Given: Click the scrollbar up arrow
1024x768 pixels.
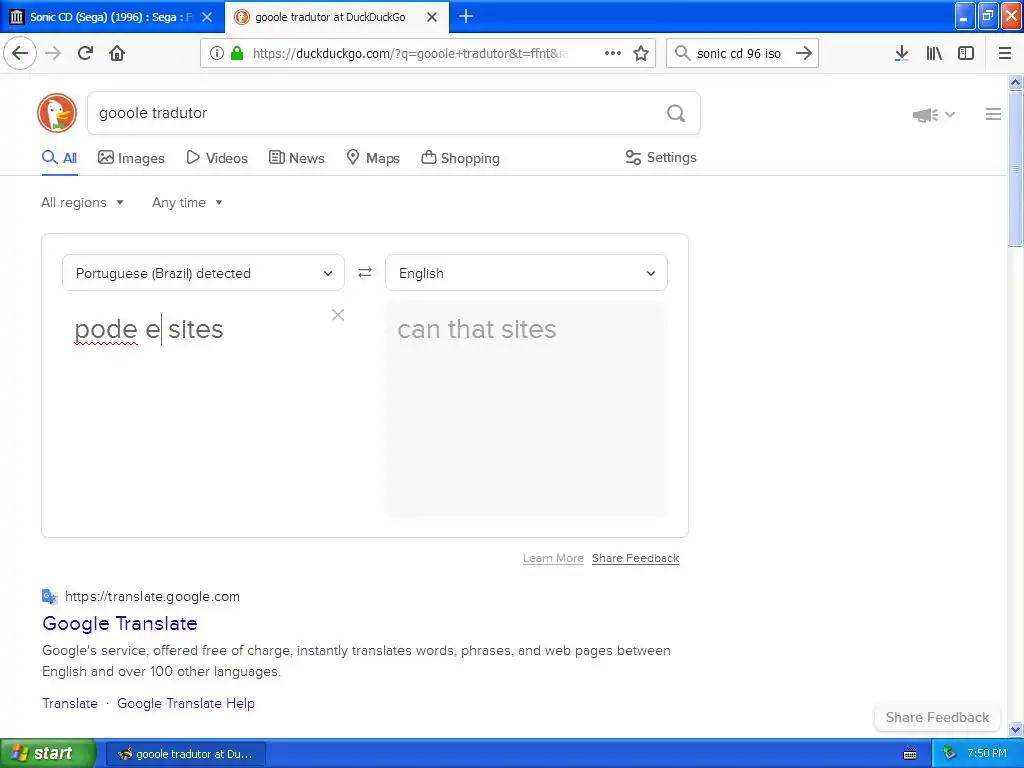Looking at the screenshot, I should tap(1015, 82).
